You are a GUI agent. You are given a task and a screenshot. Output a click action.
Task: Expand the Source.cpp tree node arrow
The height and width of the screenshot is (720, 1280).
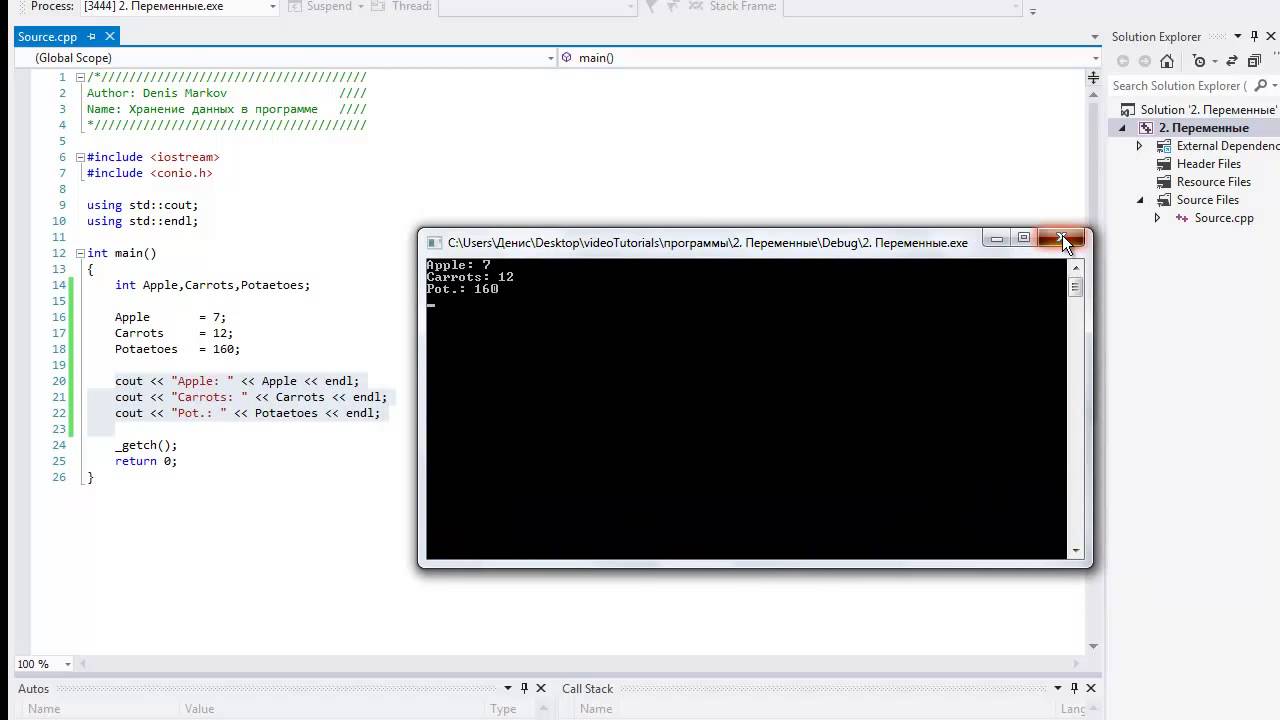point(1157,218)
